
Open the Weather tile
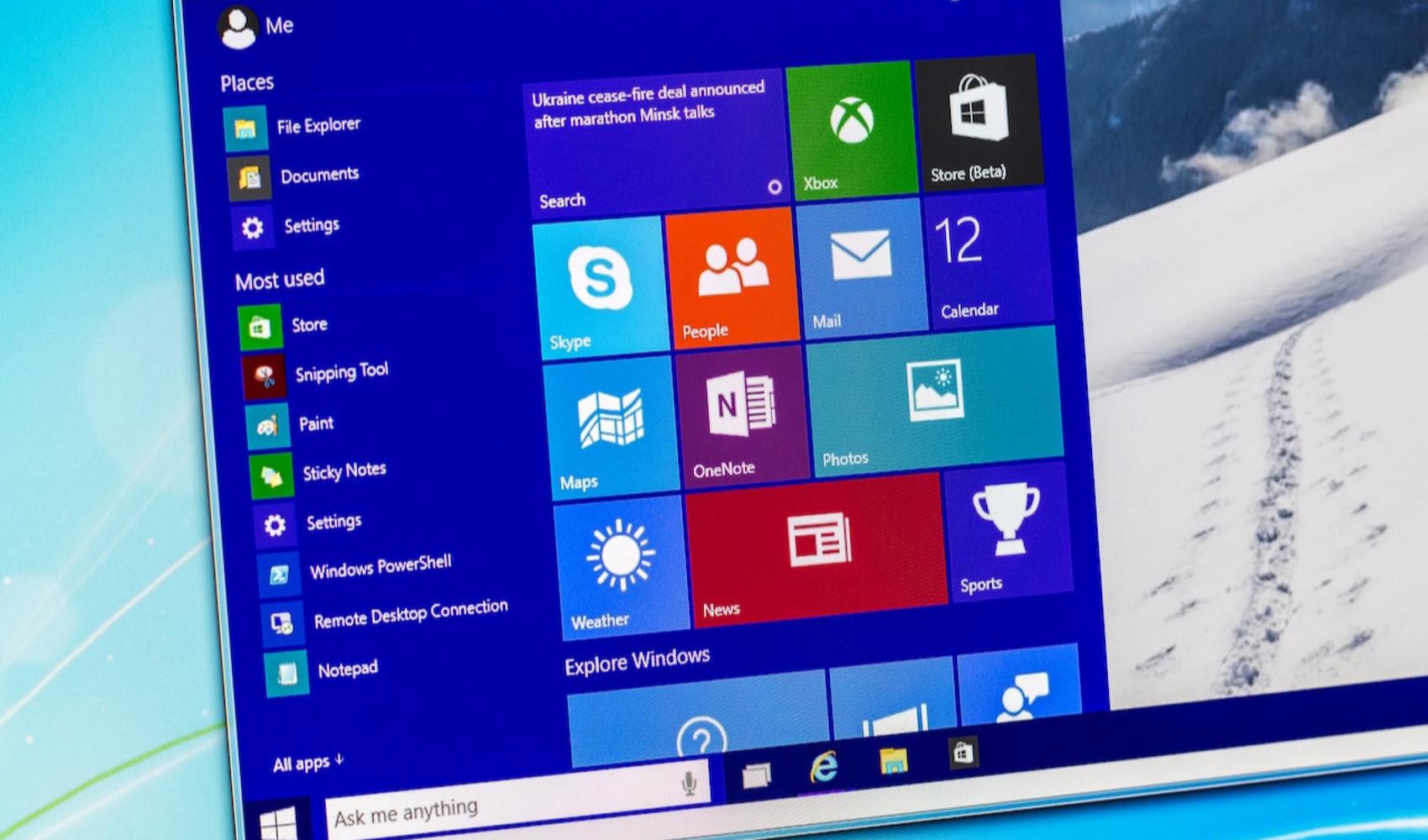(x=622, y=568)
